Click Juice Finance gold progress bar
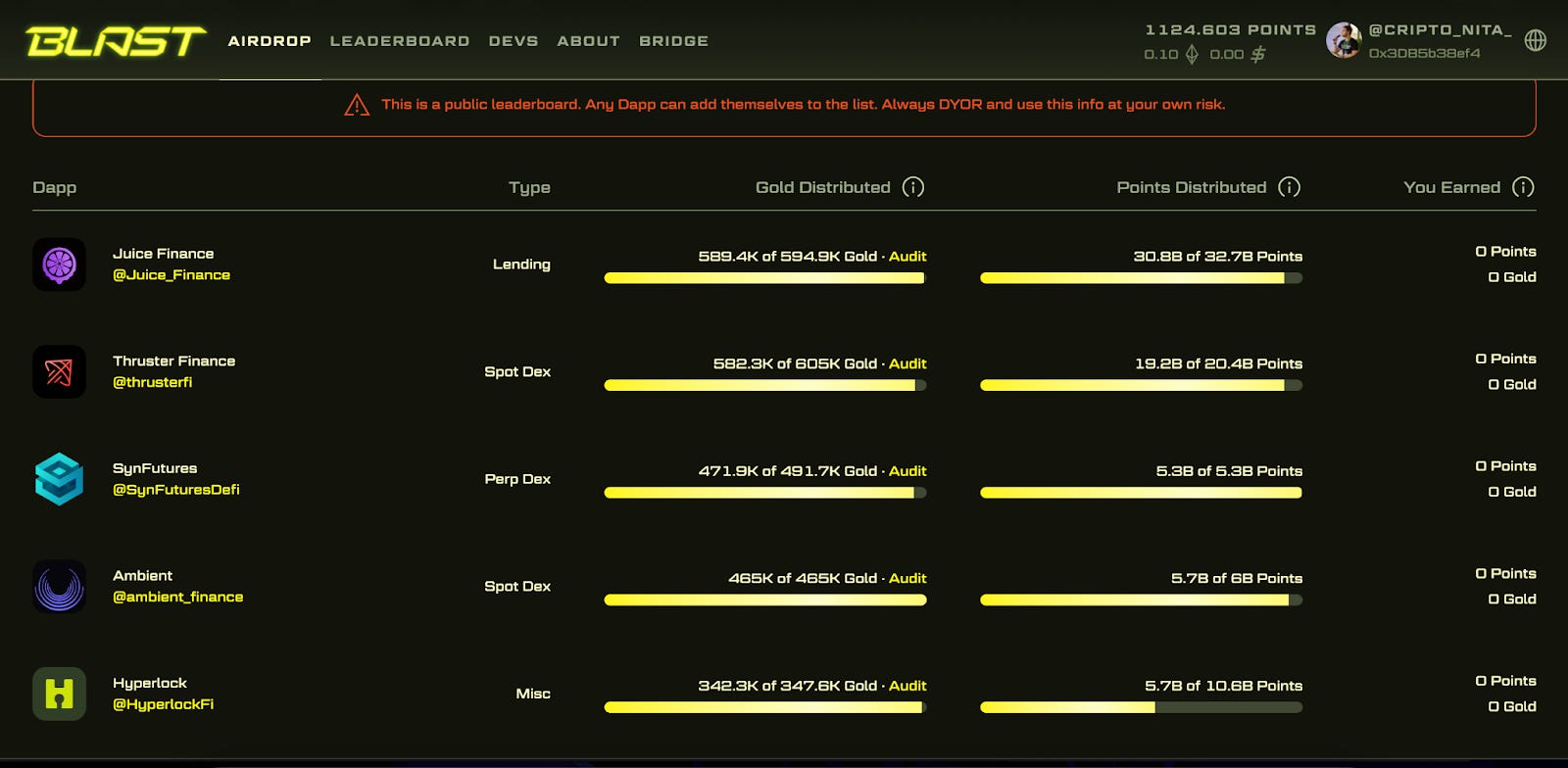Image resolution: width=1568 pixels, height=768 pixels. point(765,278)
